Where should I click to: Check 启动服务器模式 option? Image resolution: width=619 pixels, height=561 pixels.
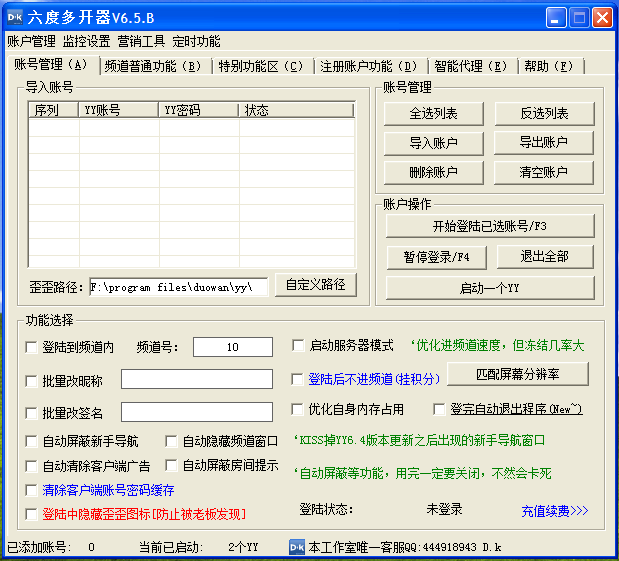click(x=298, y=346)
